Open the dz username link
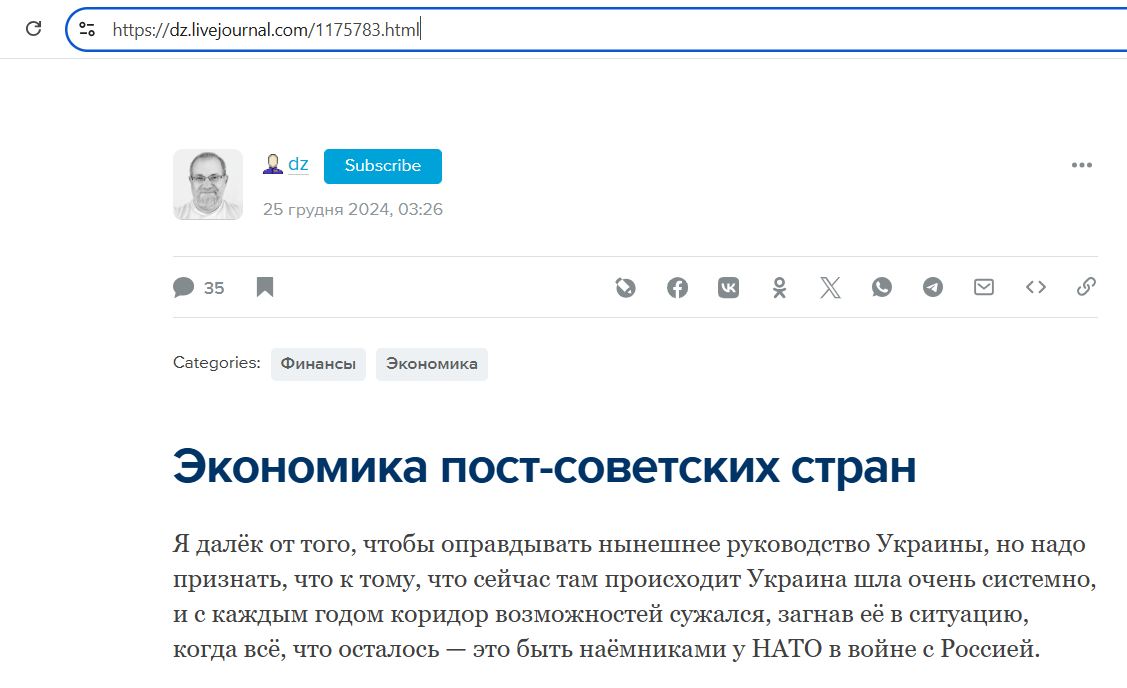Screen dimensions: 1127x688 tap(298, 165)
